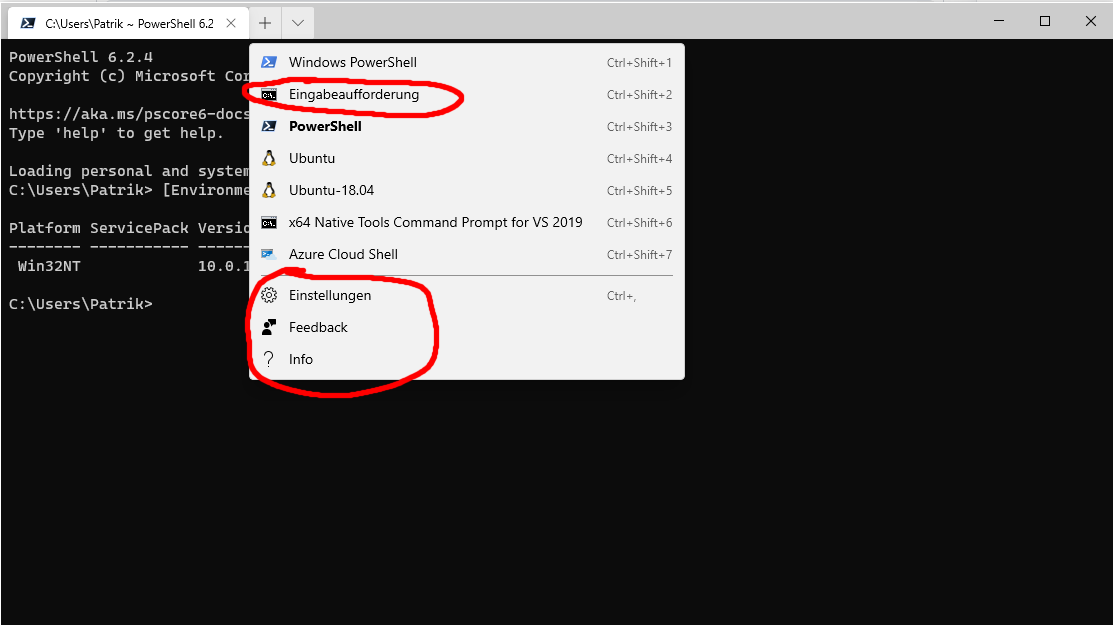The height and width of the screenshot is (626, 1113).
Task: Click the Ctrl+Shift+7 shortcut label
Action: pyautogui.click(x=639, y=255)
